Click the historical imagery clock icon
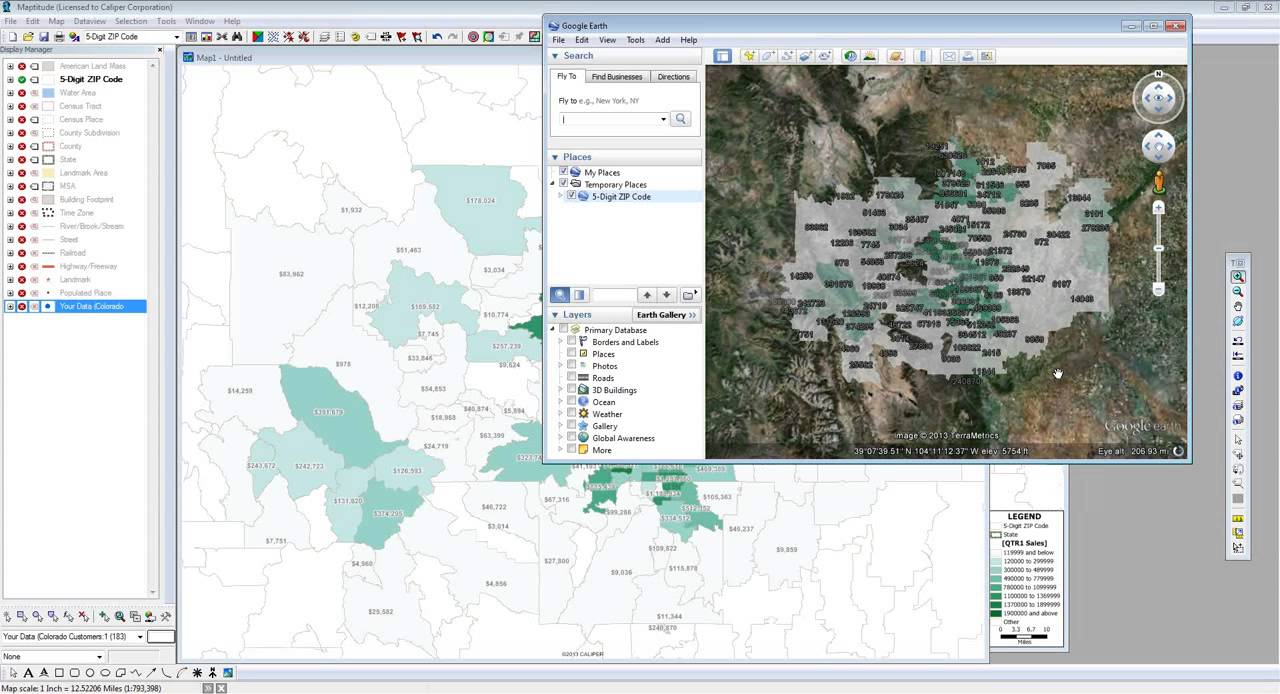This screenshot has width=1280, height=694. pos(850,56)
